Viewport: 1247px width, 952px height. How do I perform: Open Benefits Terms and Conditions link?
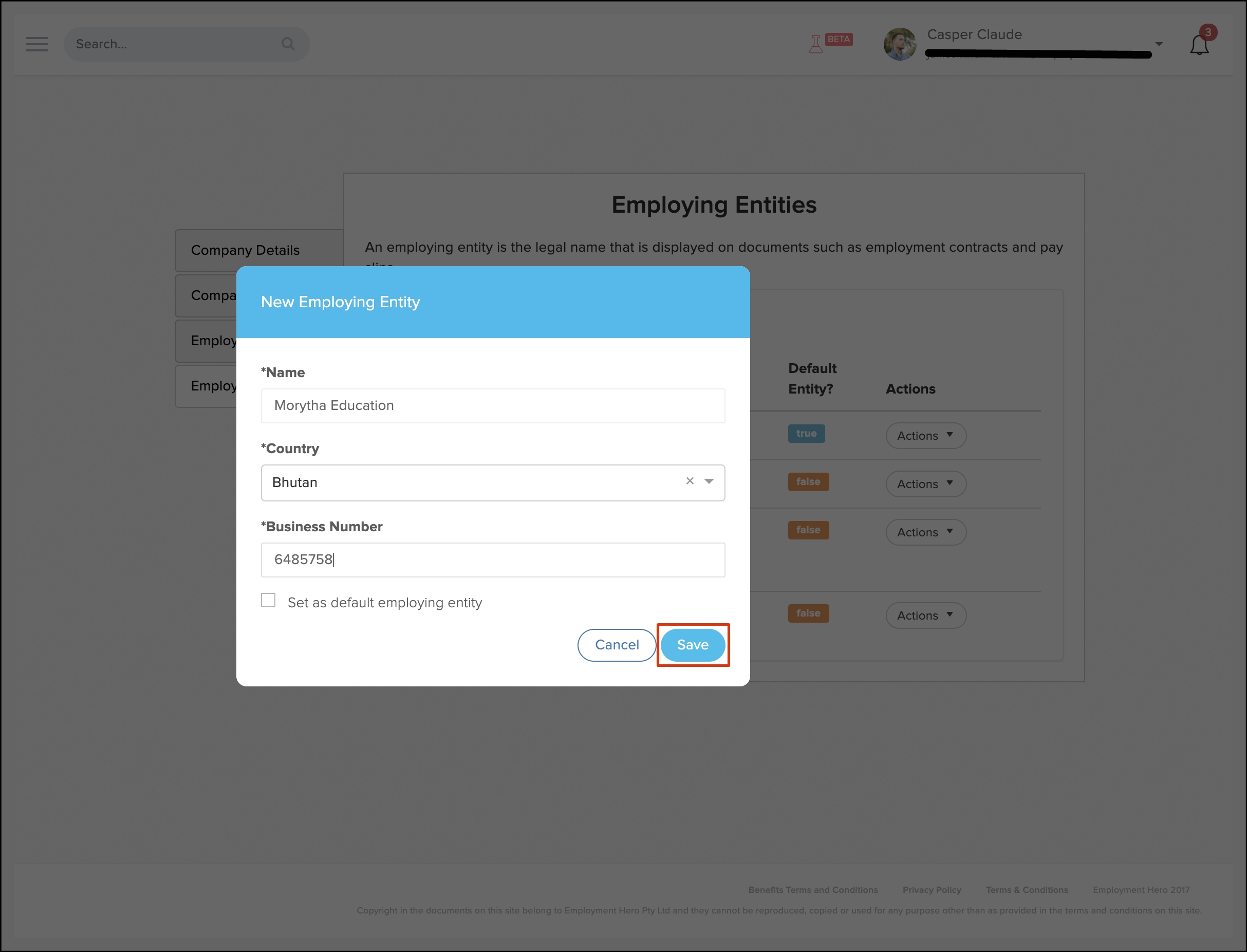point(812,890)
